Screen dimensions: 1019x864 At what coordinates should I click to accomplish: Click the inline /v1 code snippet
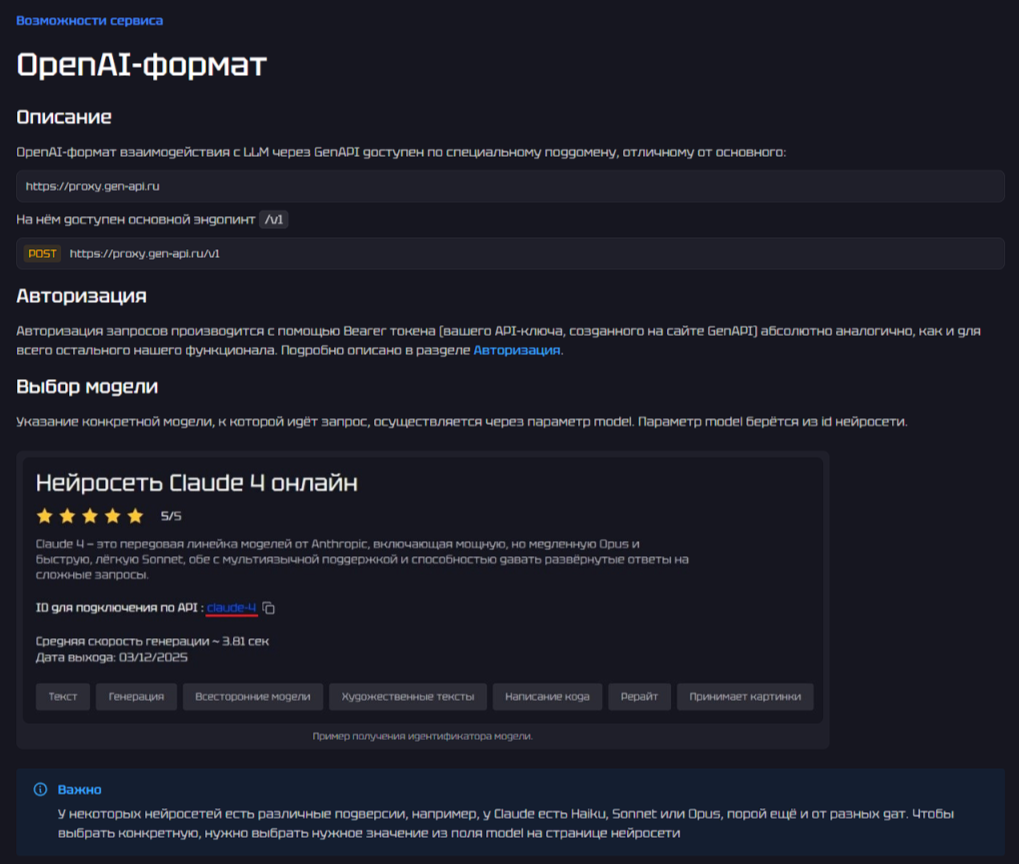(274, 220)
